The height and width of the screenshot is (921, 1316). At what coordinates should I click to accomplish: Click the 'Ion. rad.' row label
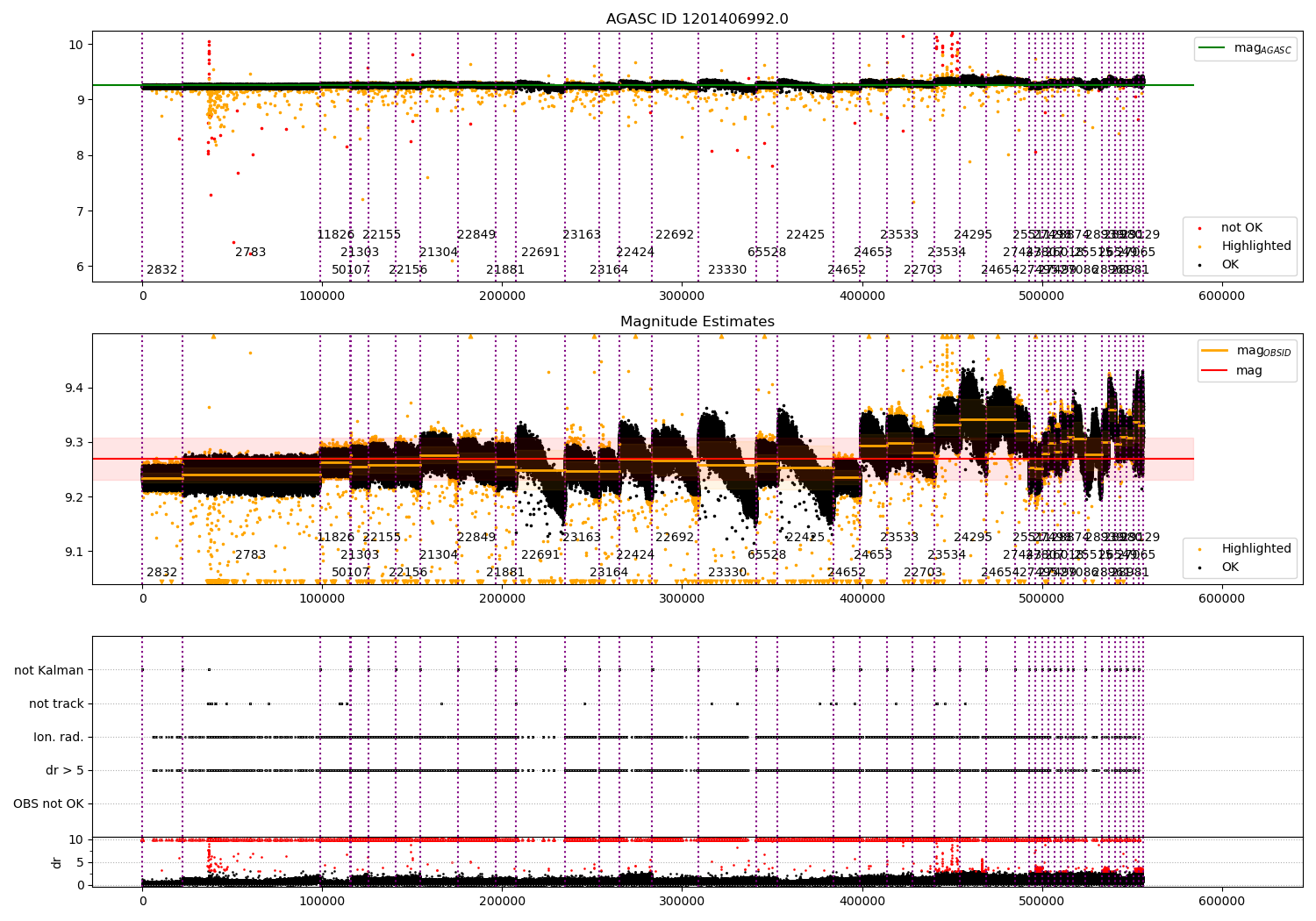click(x=59, y=738)
